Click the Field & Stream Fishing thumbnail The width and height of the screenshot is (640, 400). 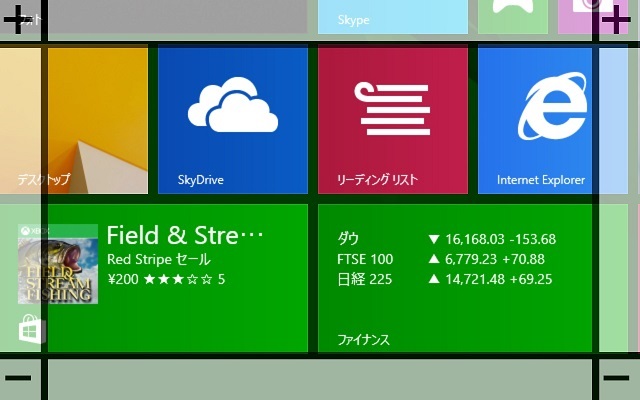click(x=58, y=264)
